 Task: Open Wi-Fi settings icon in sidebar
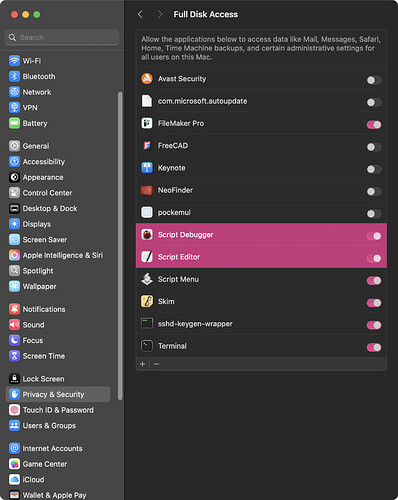point(14,61)
